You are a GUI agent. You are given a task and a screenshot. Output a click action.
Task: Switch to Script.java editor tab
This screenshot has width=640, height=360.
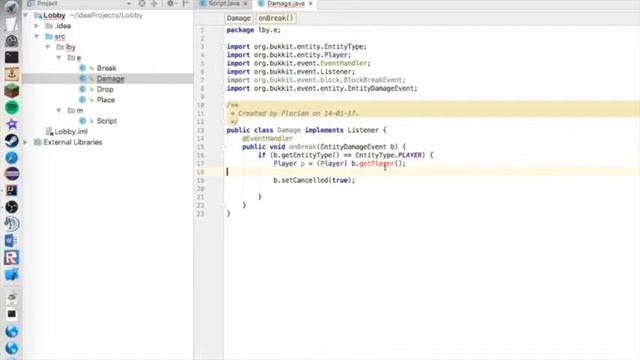tap(224, 3)
